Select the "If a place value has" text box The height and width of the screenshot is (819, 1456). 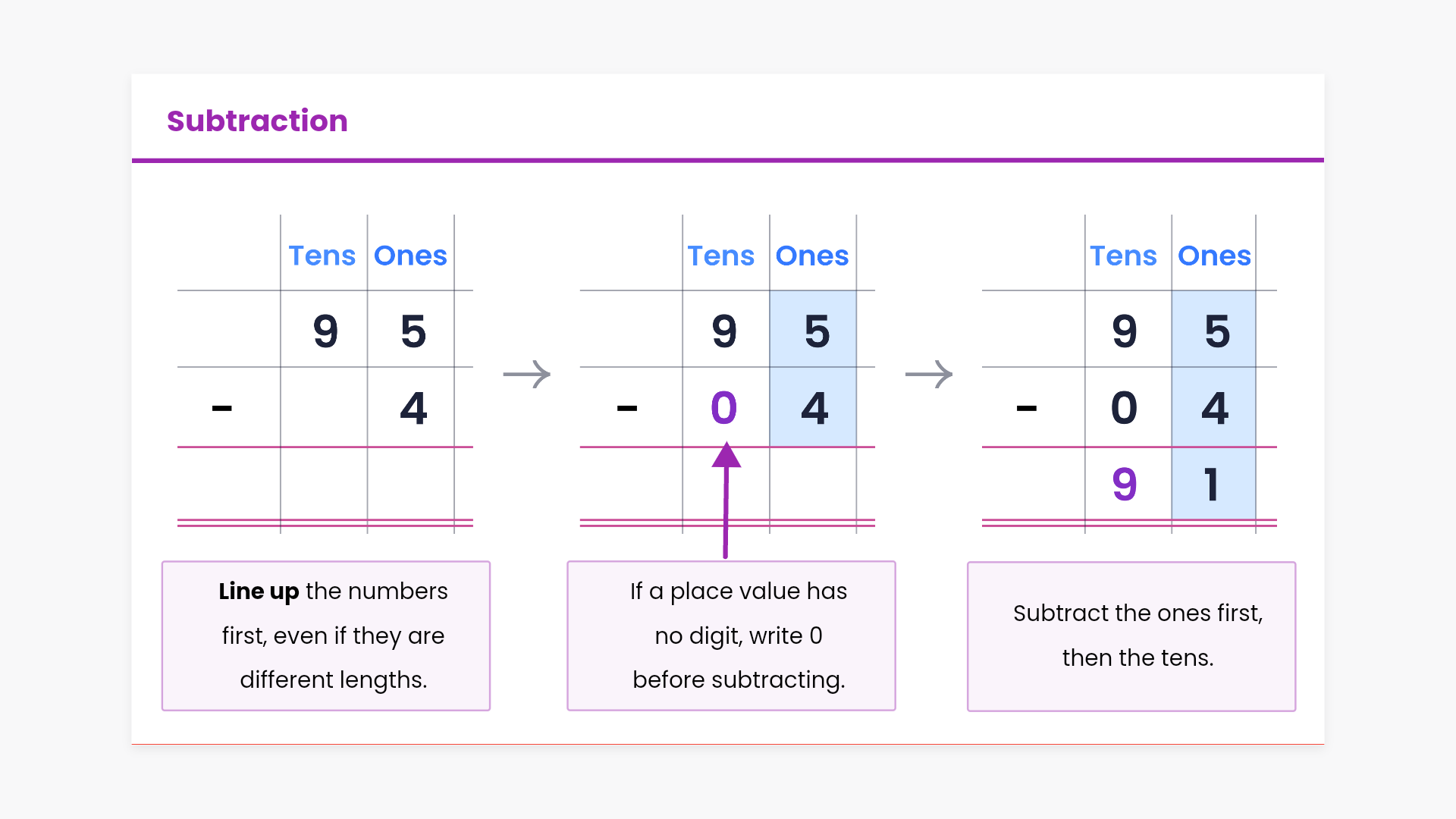731,635
